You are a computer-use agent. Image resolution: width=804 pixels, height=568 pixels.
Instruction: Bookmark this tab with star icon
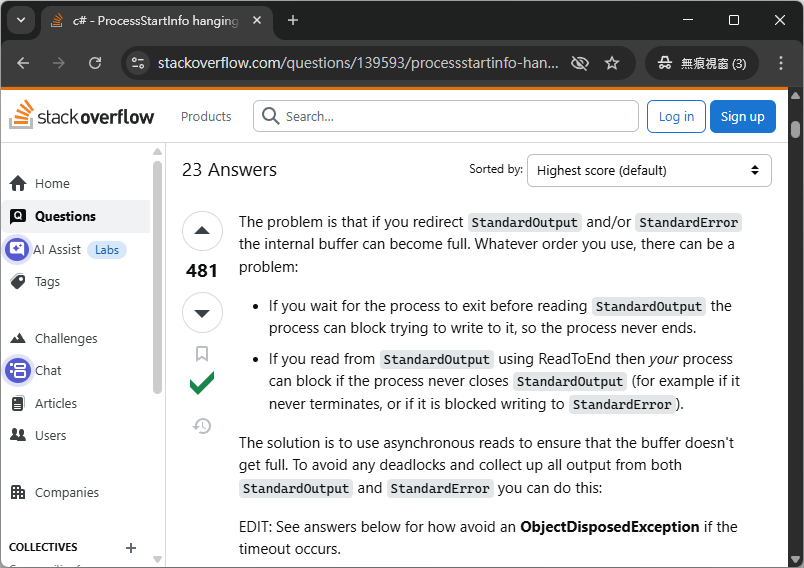click(612, 63)
